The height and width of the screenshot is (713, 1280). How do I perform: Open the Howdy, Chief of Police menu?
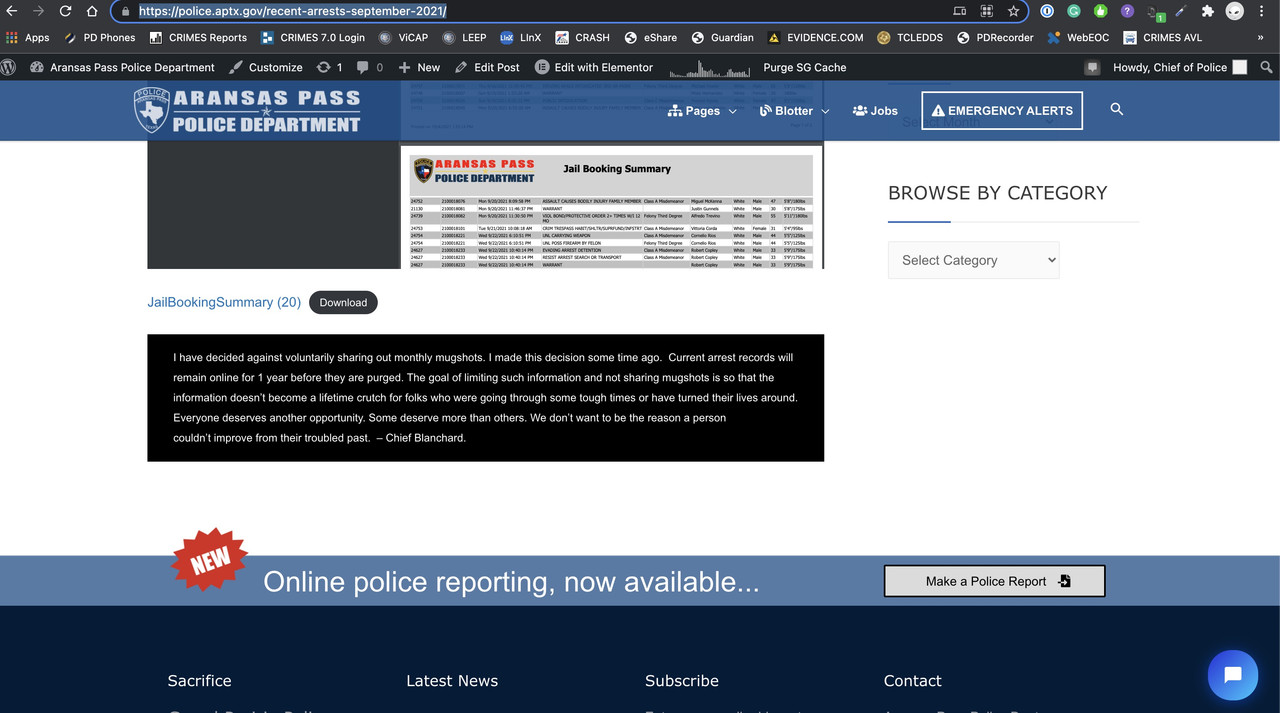(x=1179, y=67)
